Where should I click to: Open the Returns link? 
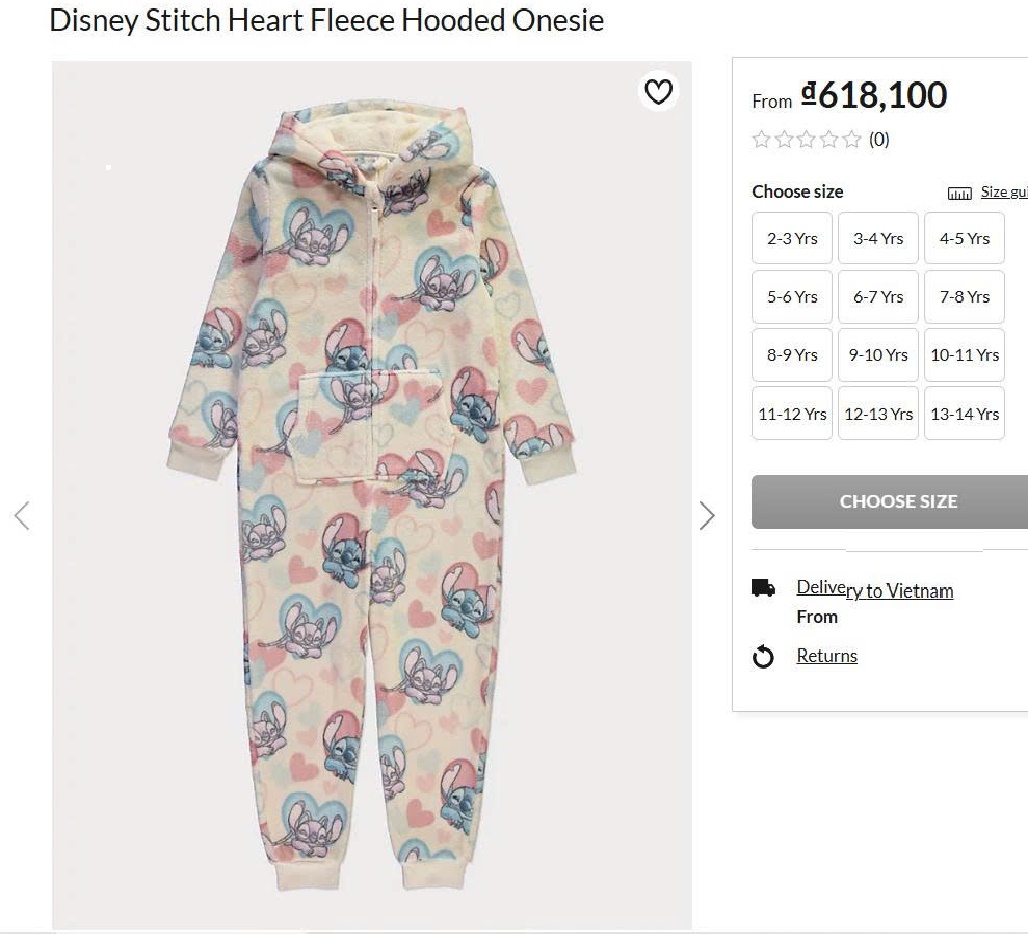(x=827, y=656)
